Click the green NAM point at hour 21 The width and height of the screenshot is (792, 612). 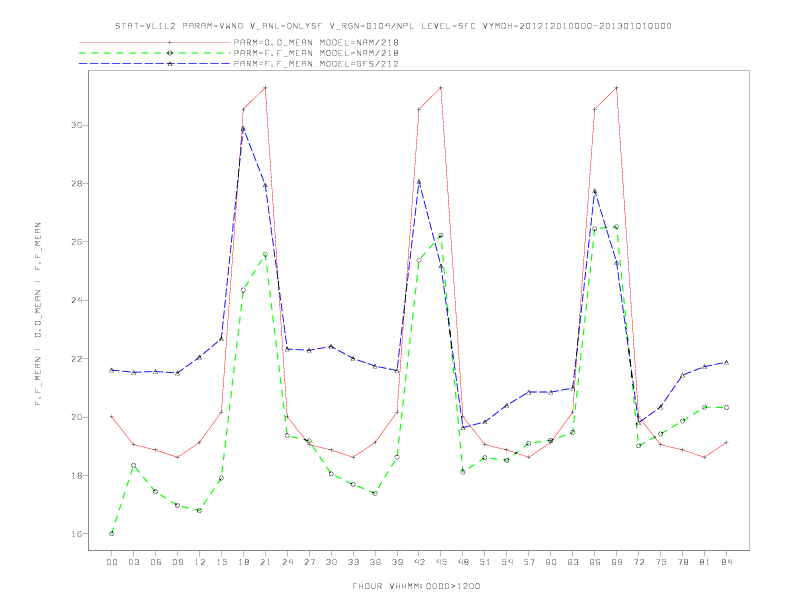point(265,254)
